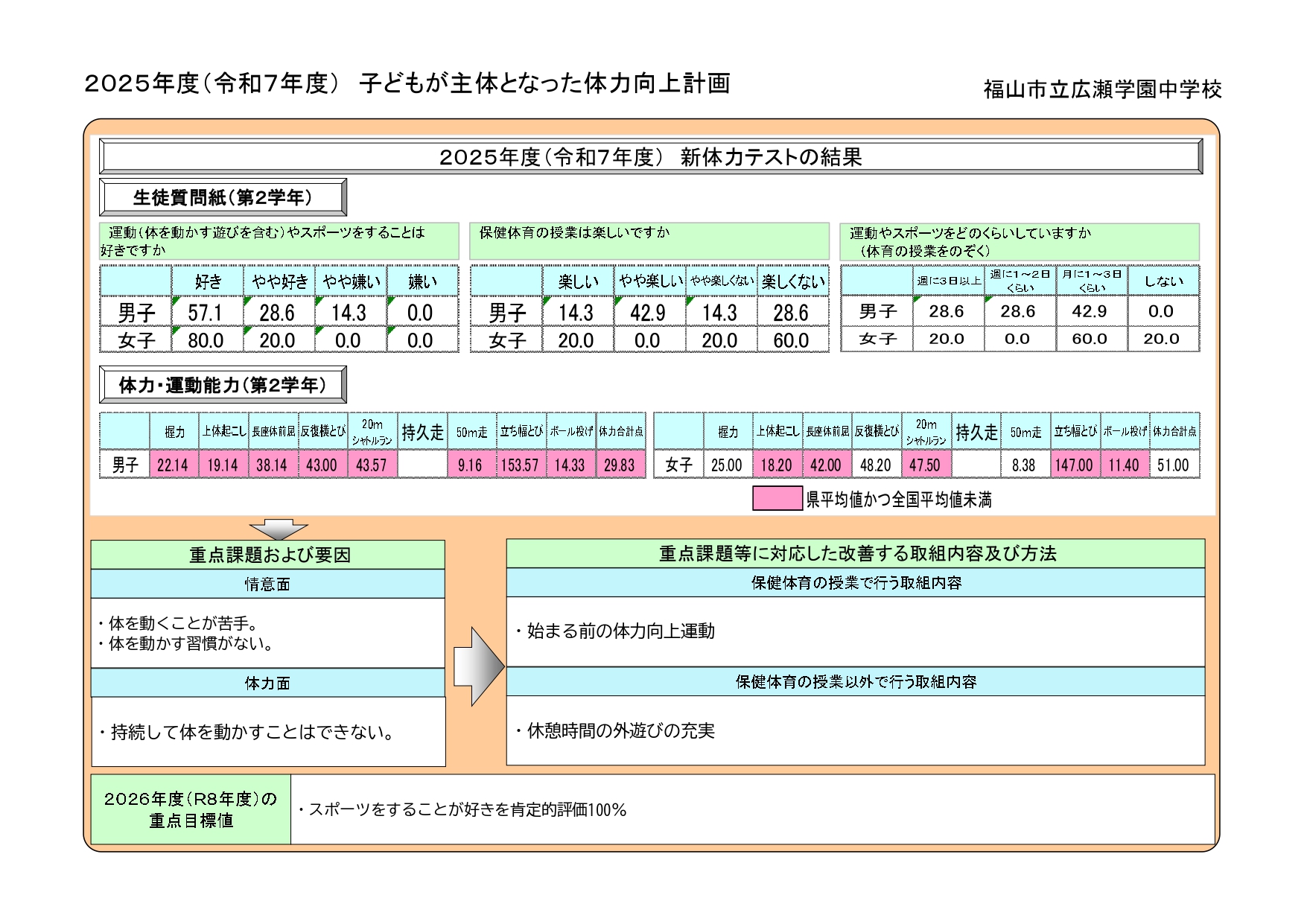
Task: Select the 生徒質問紙(第2学年) section label
Action: point(223,197)
